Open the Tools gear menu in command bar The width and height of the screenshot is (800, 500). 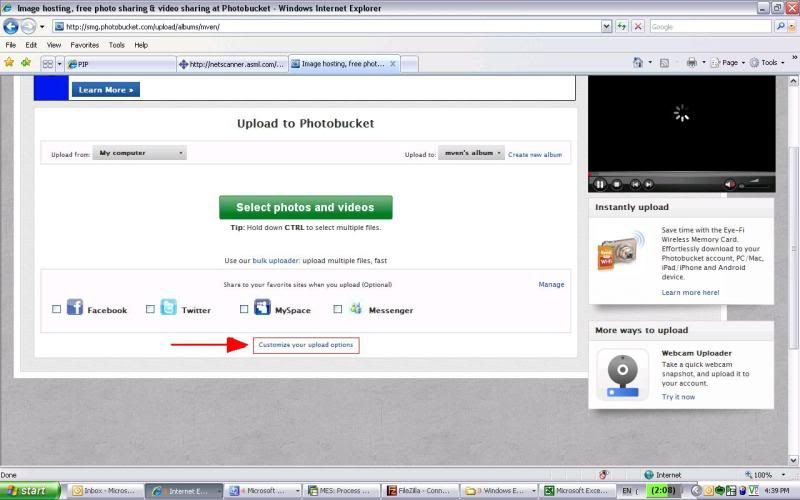pyautogui.click(x=767, y=63)
